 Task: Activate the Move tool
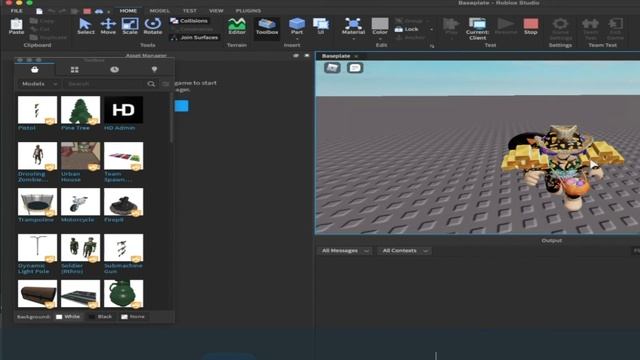click(x=108, y=26)
